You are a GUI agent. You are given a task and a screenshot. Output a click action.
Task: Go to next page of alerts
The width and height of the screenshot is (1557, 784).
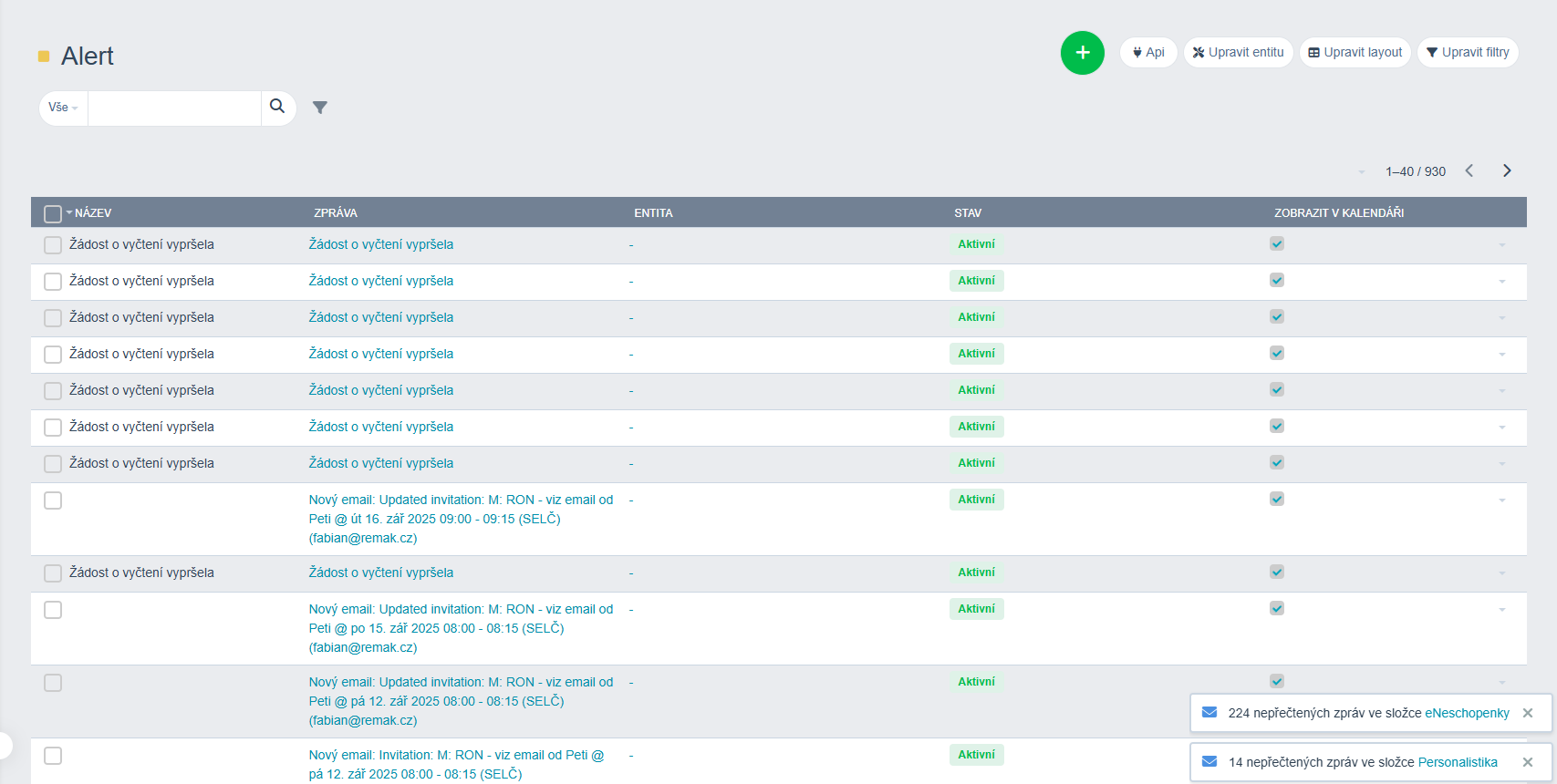click(1507, 170)
